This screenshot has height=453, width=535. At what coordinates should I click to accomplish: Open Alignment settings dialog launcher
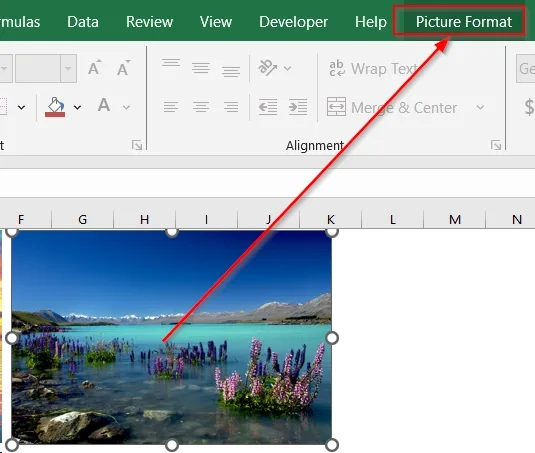(496, 145)
